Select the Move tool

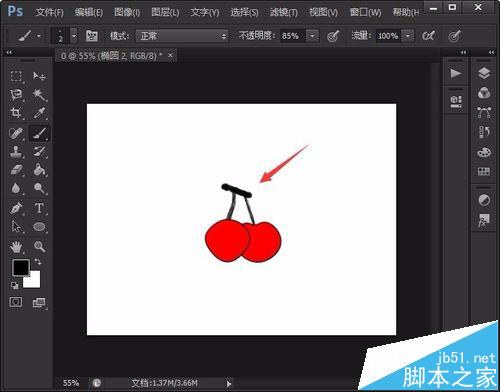point(39,76)
